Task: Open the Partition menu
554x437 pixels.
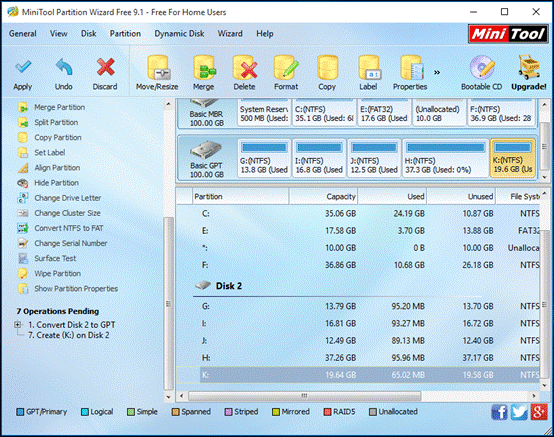Action: [125, 34]
